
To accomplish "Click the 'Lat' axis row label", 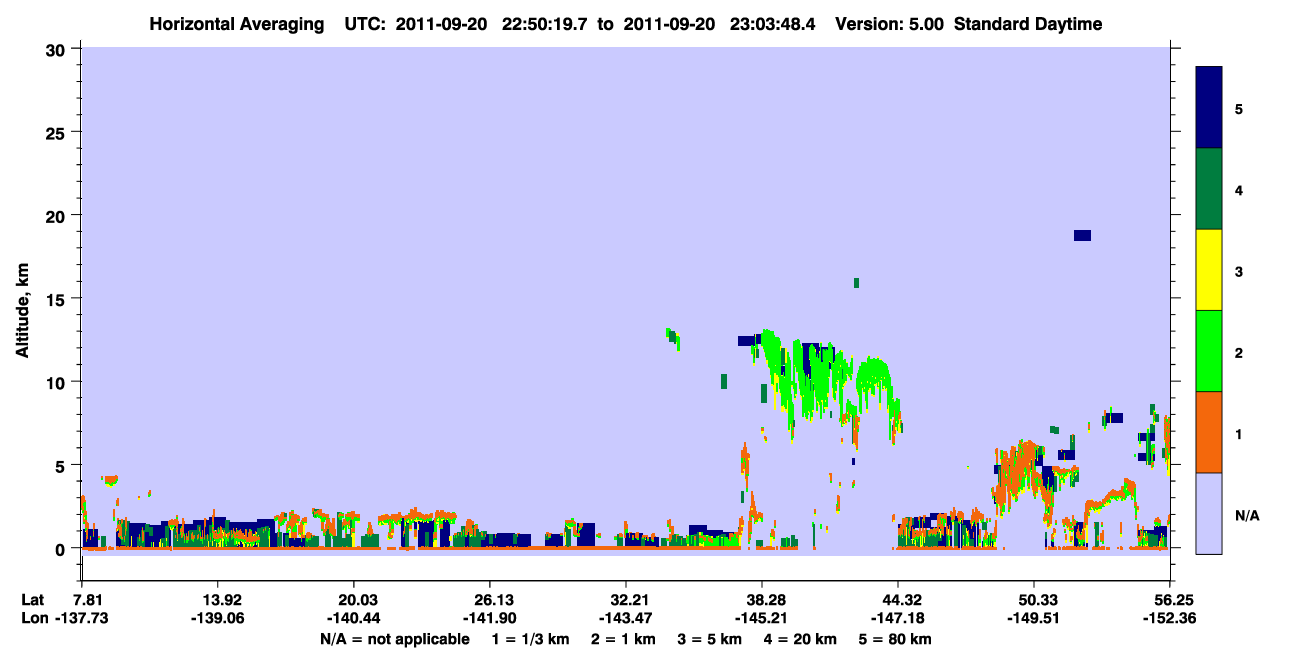I will click(x=33, y=599).
